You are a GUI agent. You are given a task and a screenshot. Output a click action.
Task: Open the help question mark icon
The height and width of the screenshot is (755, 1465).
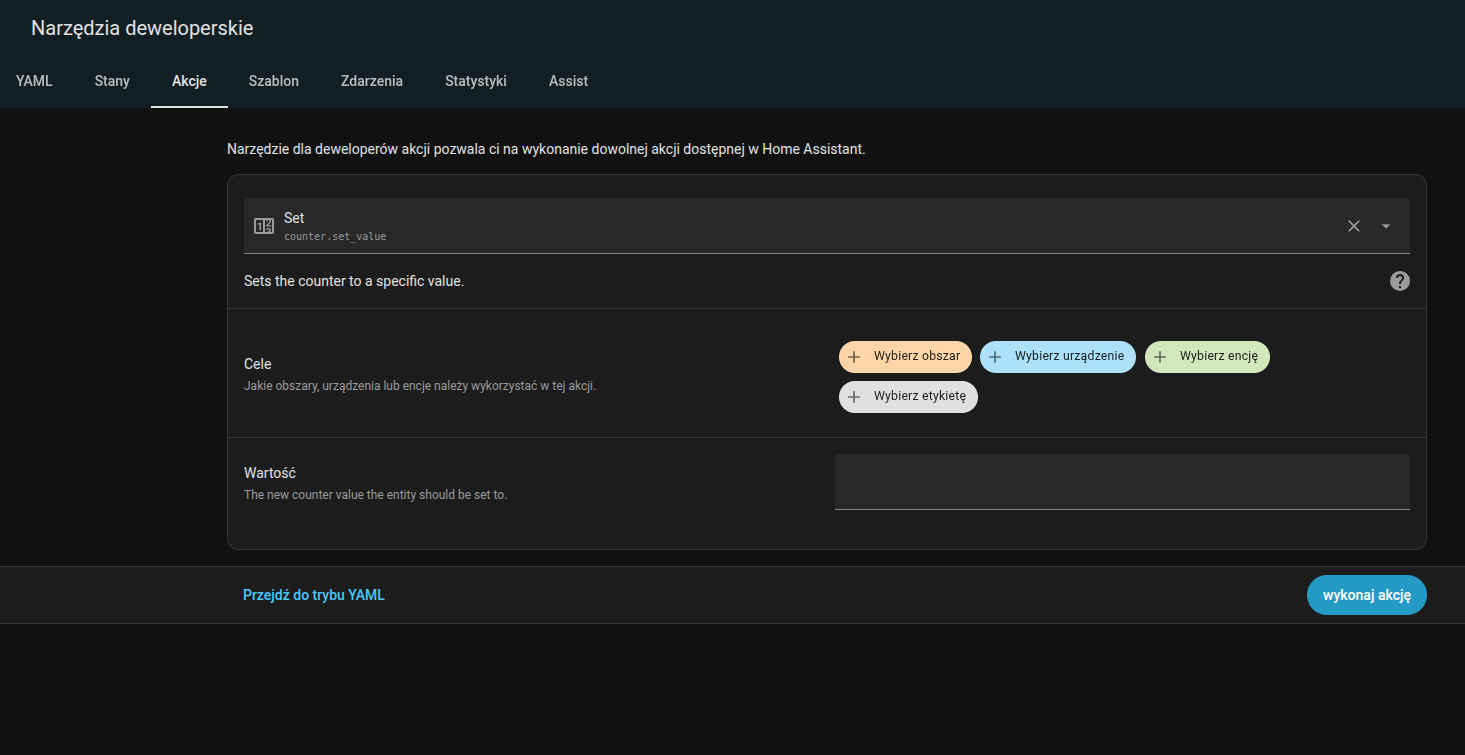tap(1400, 281)
